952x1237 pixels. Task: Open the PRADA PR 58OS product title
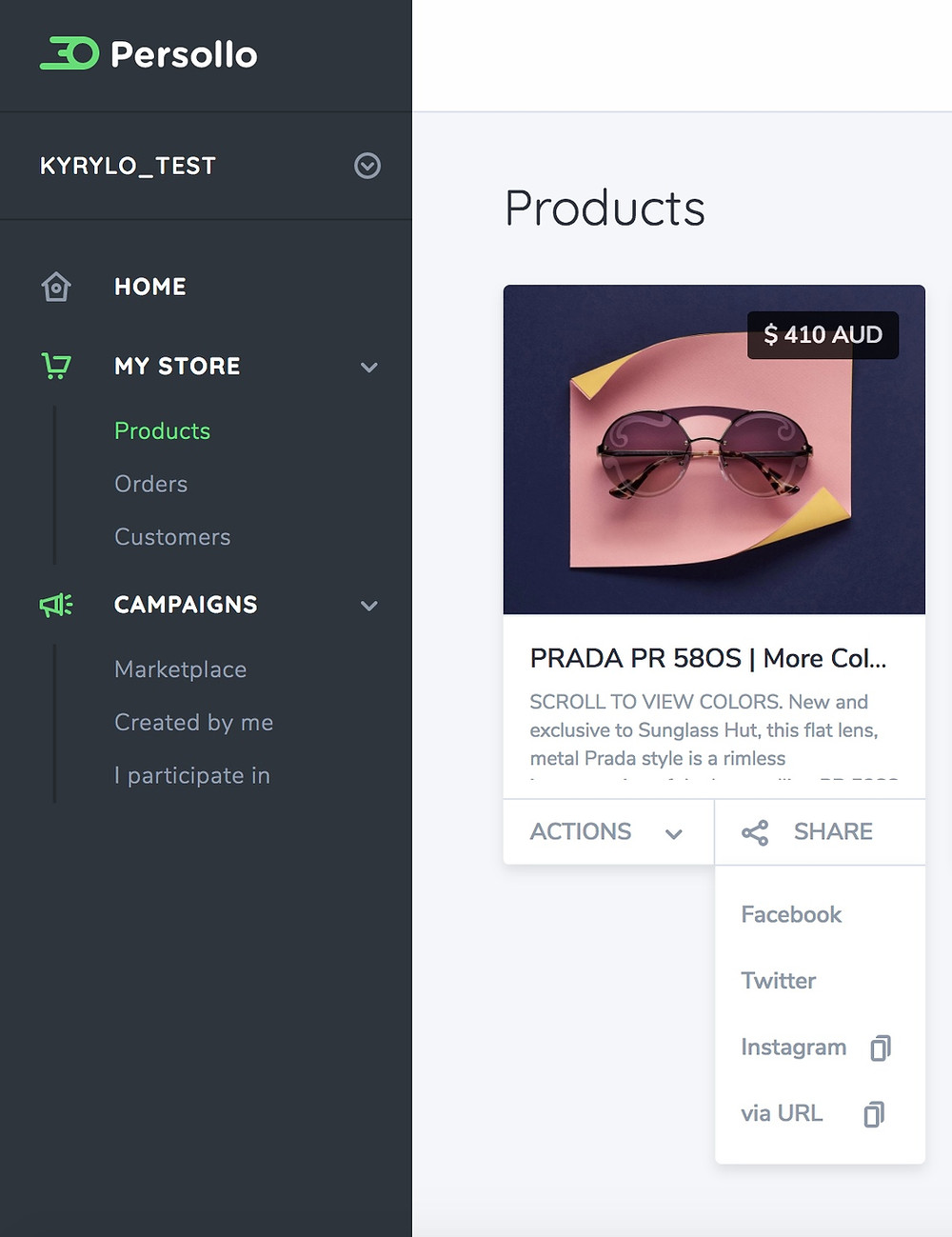tap(708, 658)
